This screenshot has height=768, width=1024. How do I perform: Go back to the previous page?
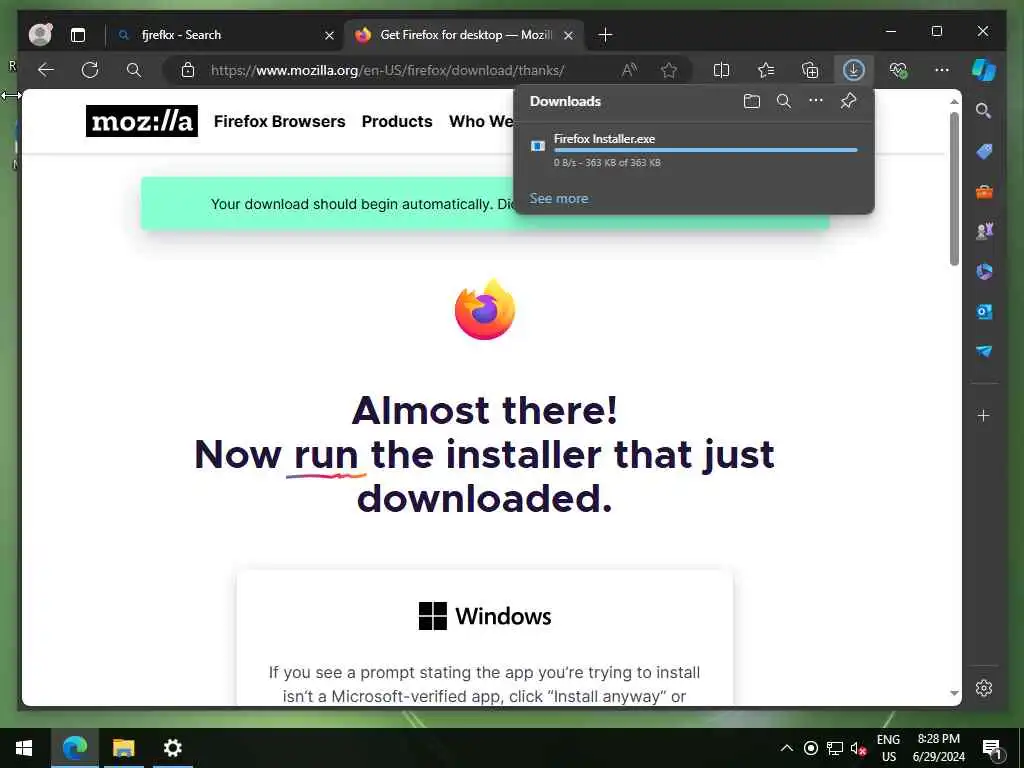(x=46, y=70)
